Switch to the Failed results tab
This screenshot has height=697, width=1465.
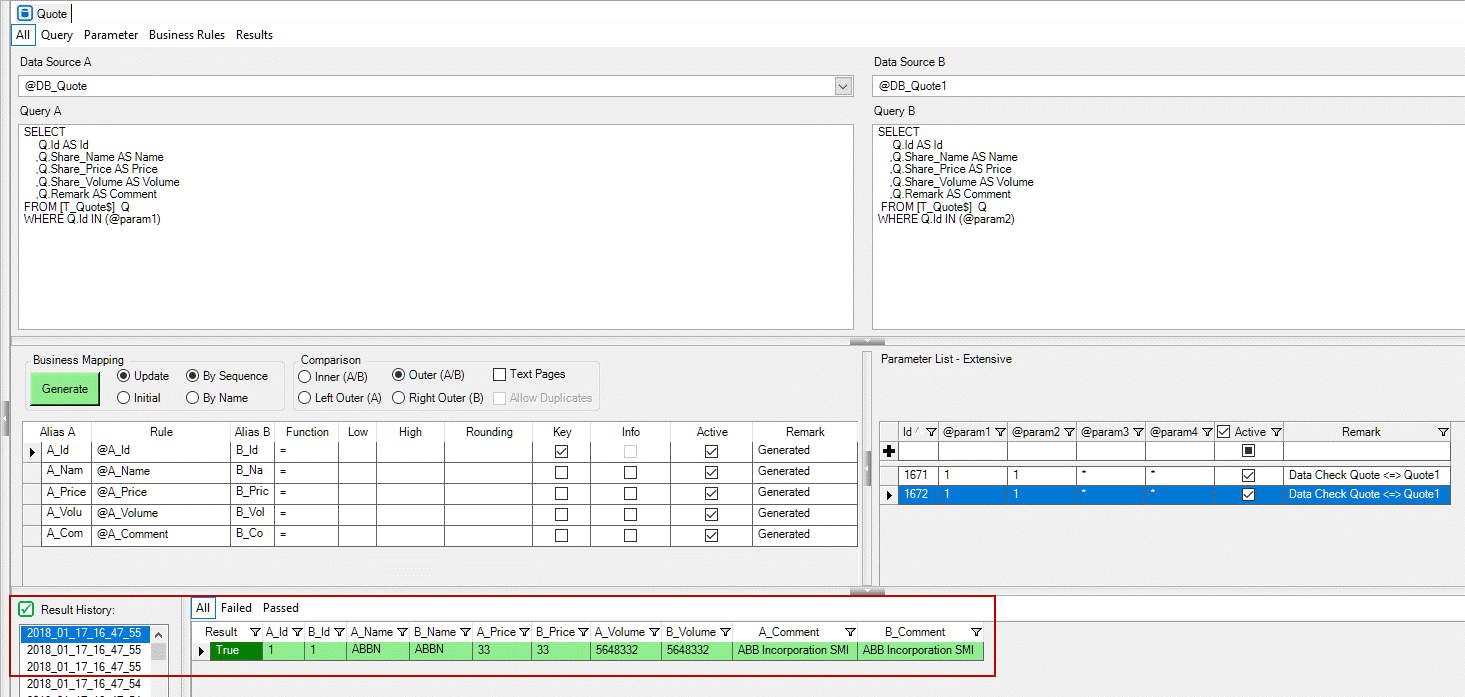tap(236, 607)
